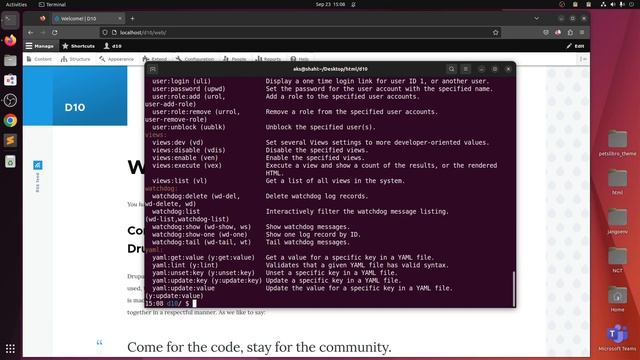
Task: Click the 'watchdog:tail (wd-tail, wt)' line
Action: coord(202,242)
